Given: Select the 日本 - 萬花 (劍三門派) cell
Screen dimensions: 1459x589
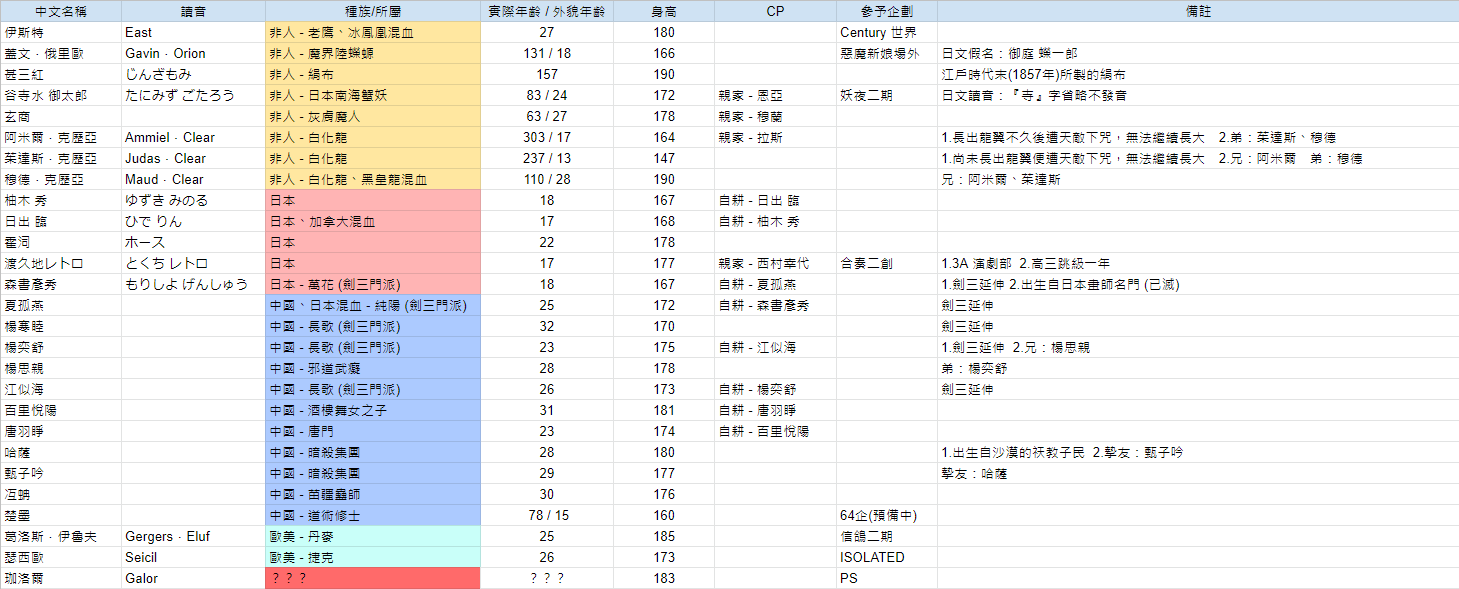Looking at the screenshot, I should click(373, 285).
